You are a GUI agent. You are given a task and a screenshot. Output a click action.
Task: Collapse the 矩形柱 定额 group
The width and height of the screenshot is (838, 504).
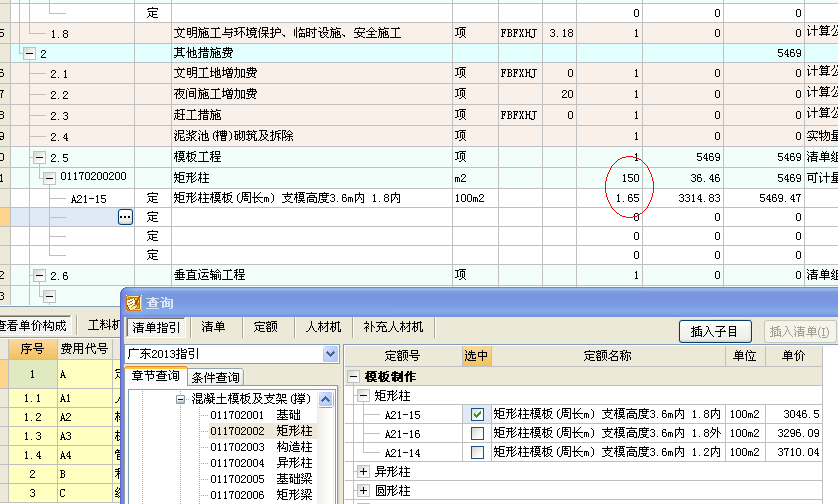(x=363, y=396)
